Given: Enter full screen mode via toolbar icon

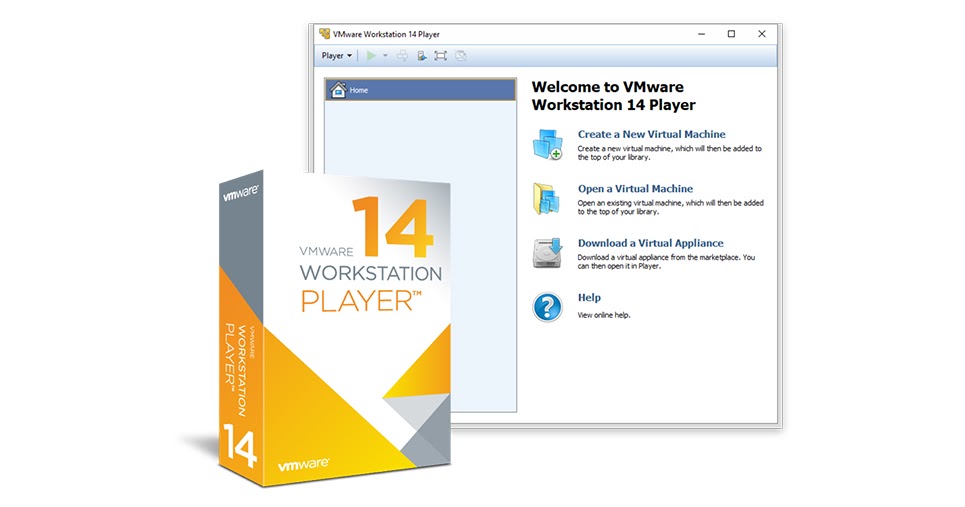Looking at the screenshot, I should [x=441, y=56].
